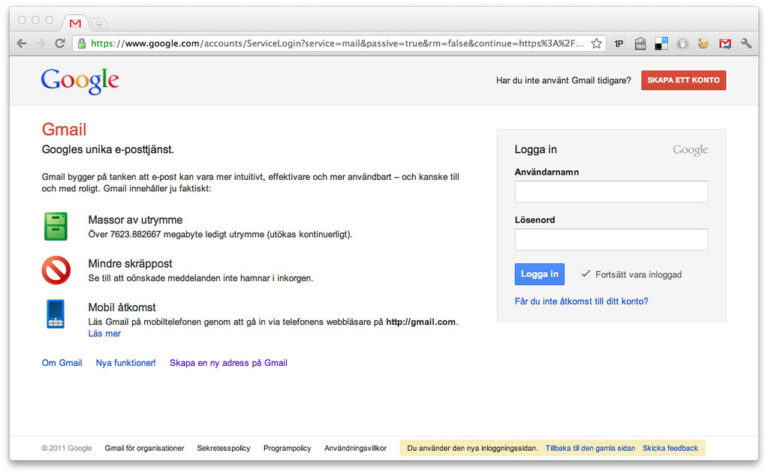
Task: Click the blue Logga in button
Action: (539, 274)
